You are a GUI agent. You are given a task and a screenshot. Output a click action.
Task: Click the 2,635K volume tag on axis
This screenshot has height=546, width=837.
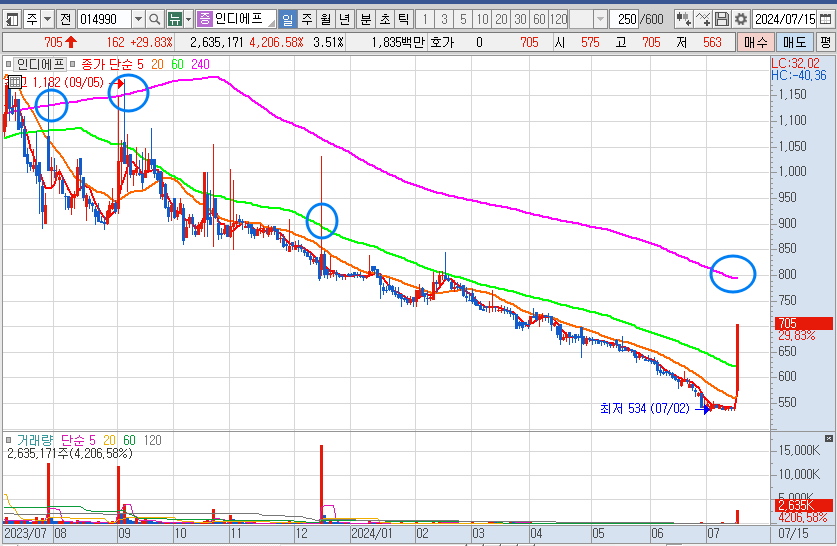point(803,505)
